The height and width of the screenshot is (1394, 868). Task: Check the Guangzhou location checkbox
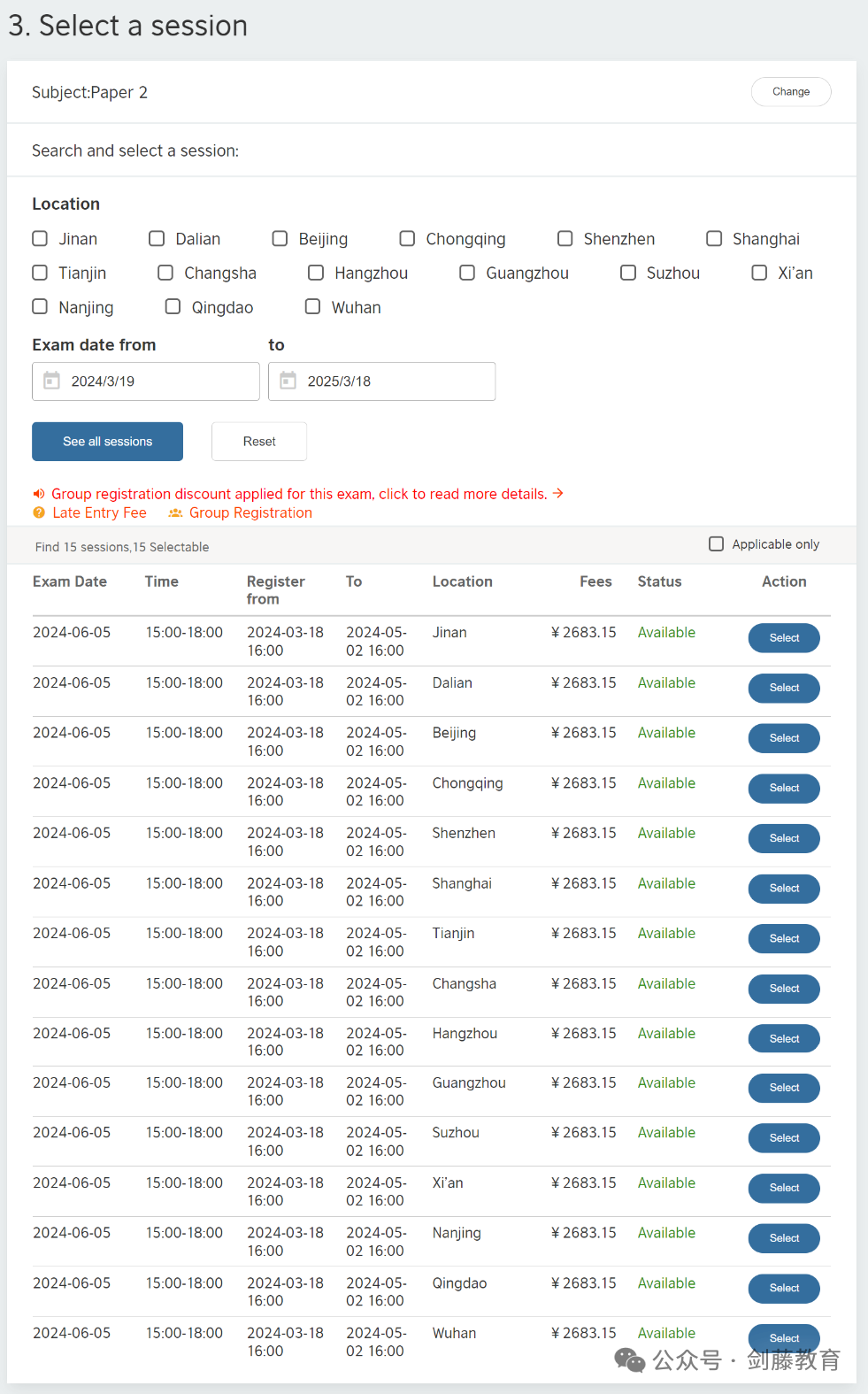[467, 273]
